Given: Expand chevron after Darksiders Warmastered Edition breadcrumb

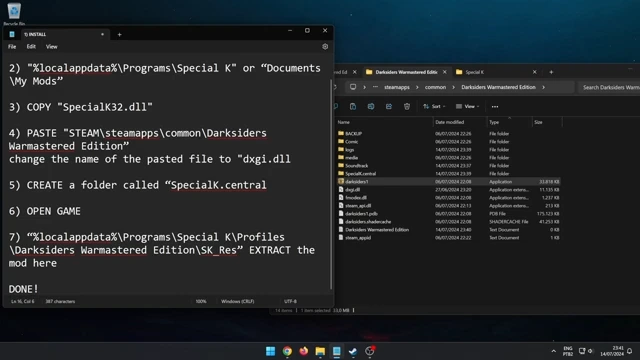Looking at the screenshot, I should [543, 87].
